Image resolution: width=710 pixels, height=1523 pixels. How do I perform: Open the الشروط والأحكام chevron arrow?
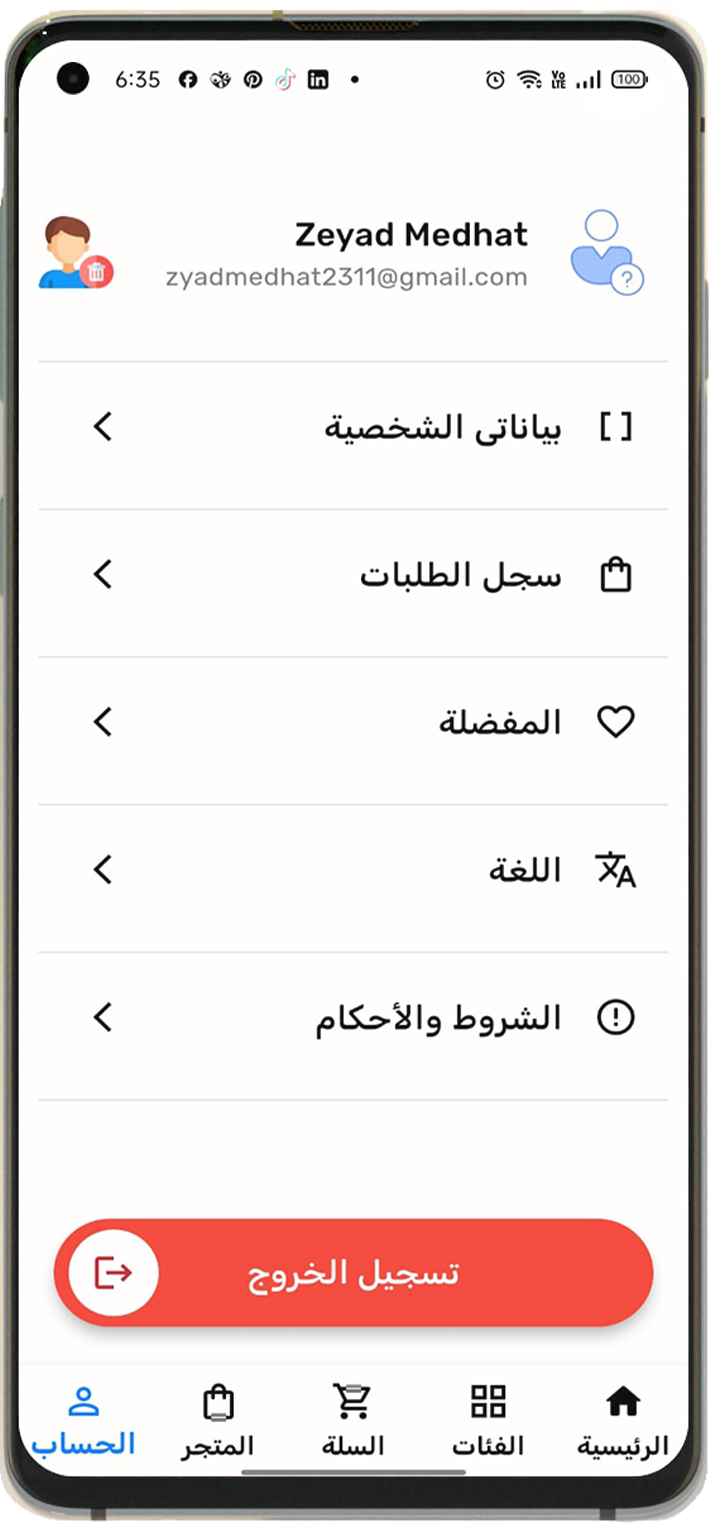103,1018
